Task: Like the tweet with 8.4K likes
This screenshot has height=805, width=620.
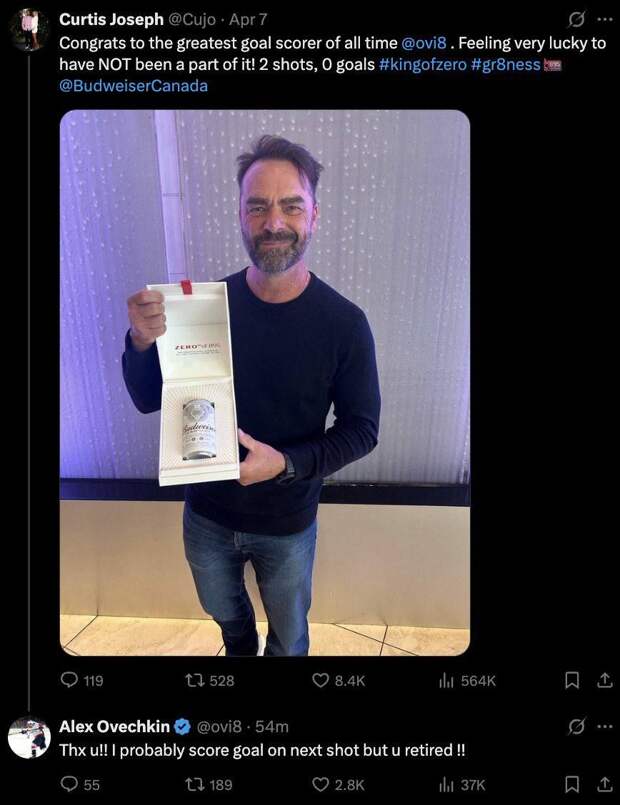Action: click(339, 680)
